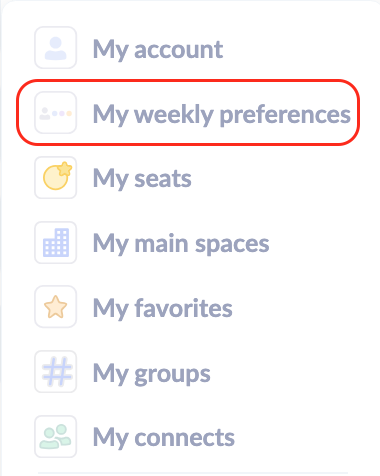
Task: Click the green people connects icon
Action: [56, 436]
